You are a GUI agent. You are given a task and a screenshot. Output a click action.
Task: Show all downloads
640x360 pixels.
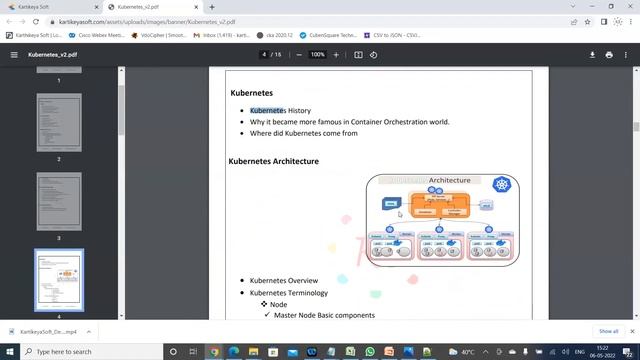coord(609,331)
